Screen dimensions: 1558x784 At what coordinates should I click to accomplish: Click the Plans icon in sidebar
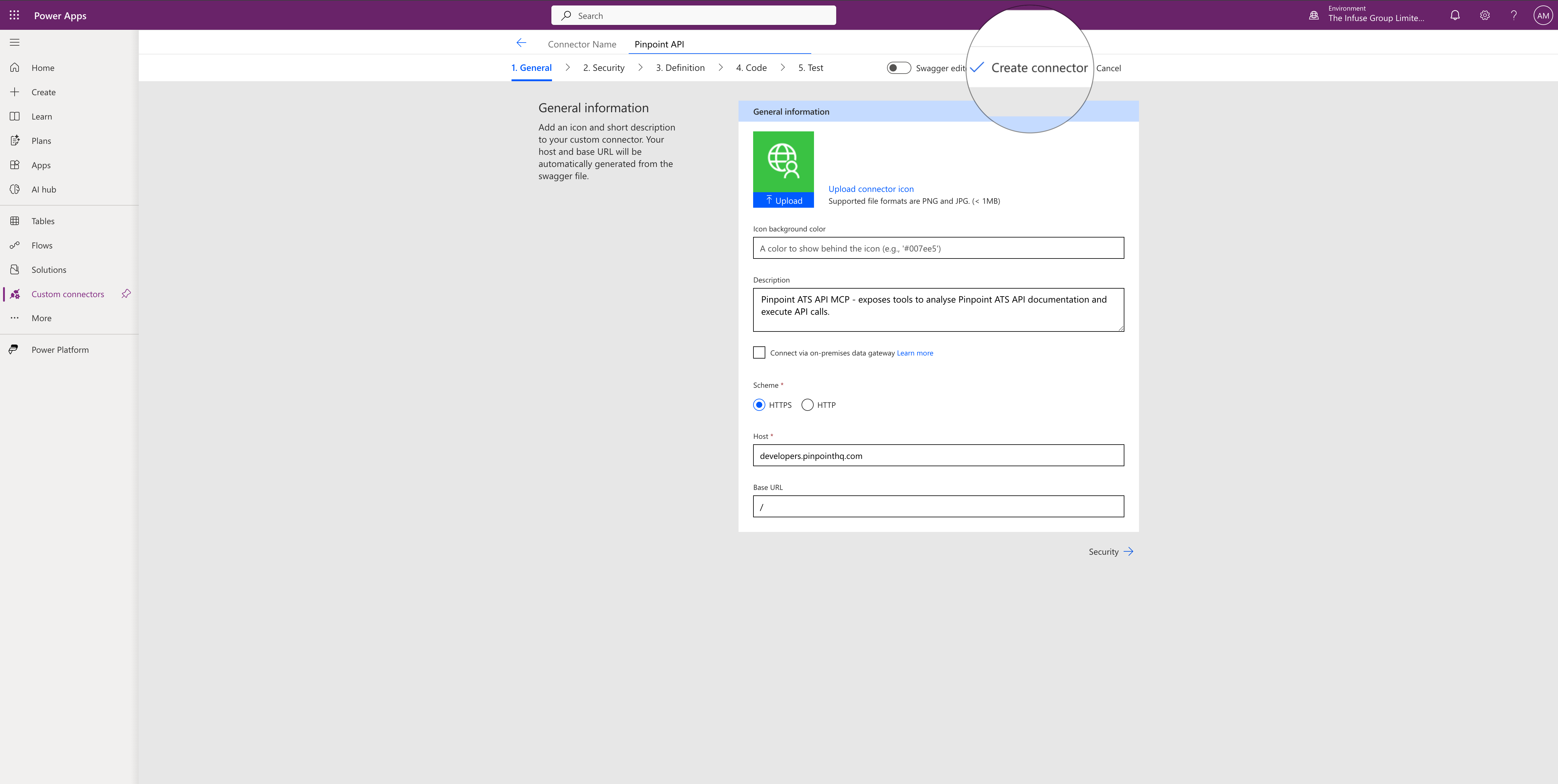point(15,140)
